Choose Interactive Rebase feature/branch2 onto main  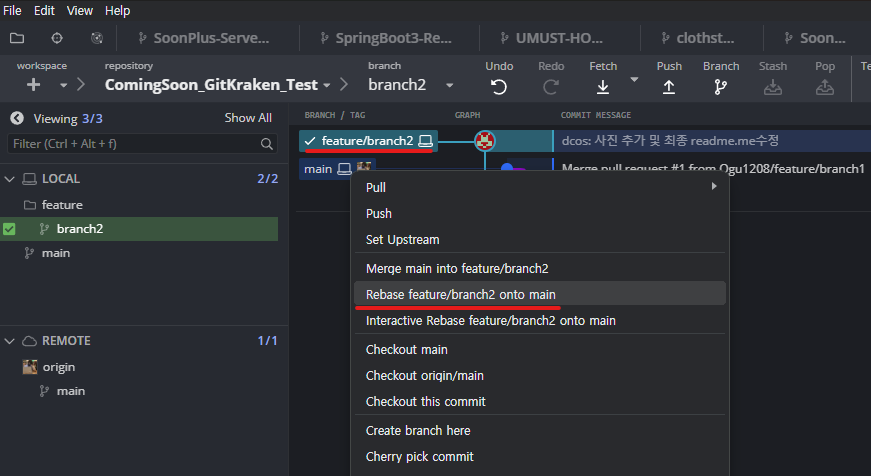[540, 320]
